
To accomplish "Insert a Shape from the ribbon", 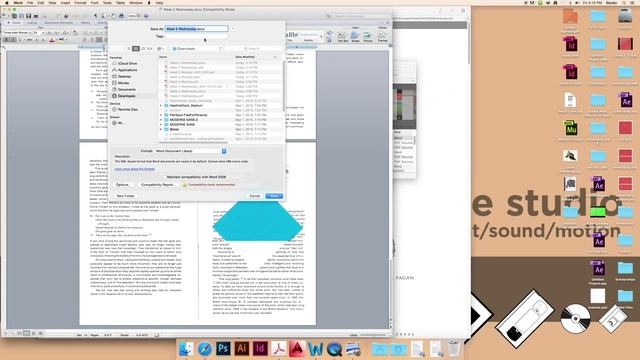I will click(356, 37).
